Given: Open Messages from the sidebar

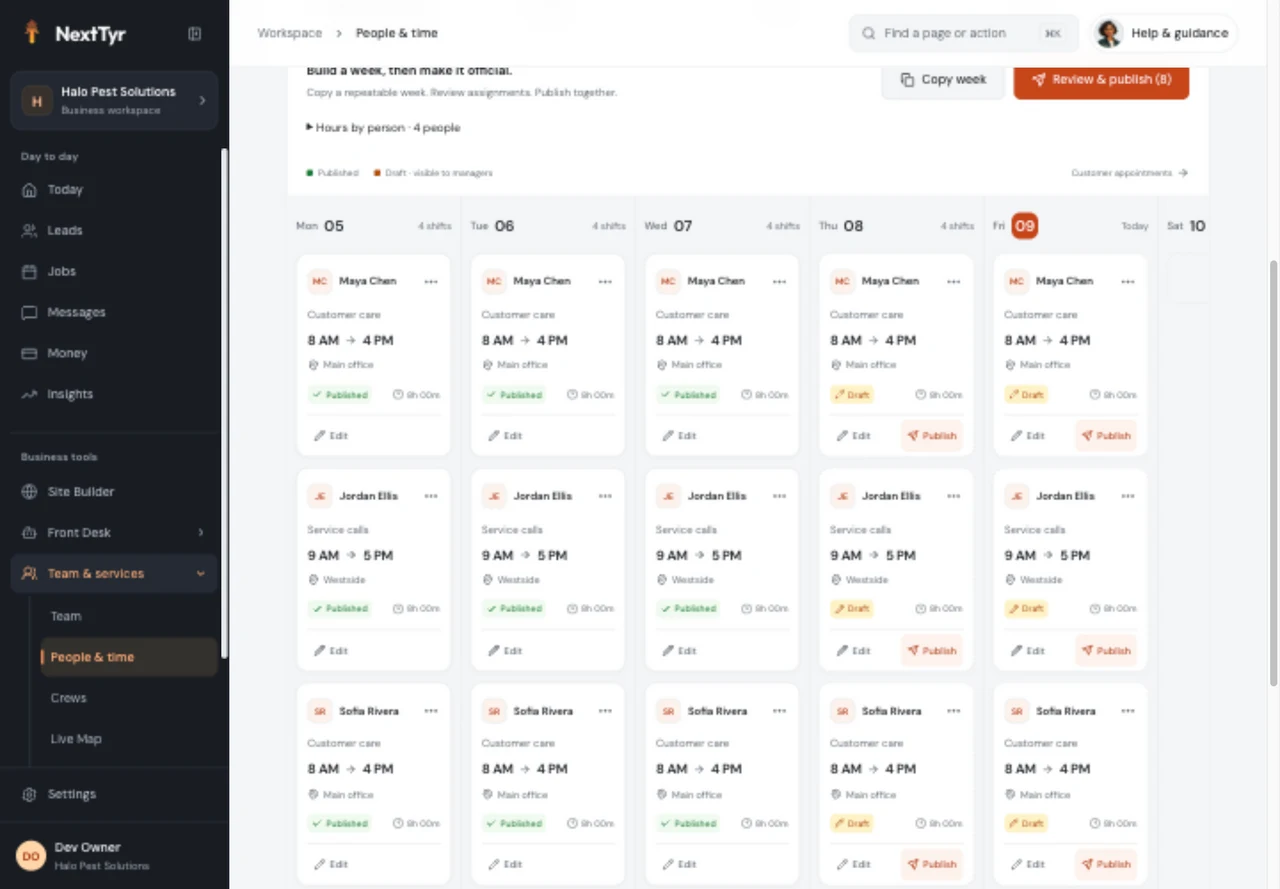Looking at the screenshot, I should click(114, 313).
